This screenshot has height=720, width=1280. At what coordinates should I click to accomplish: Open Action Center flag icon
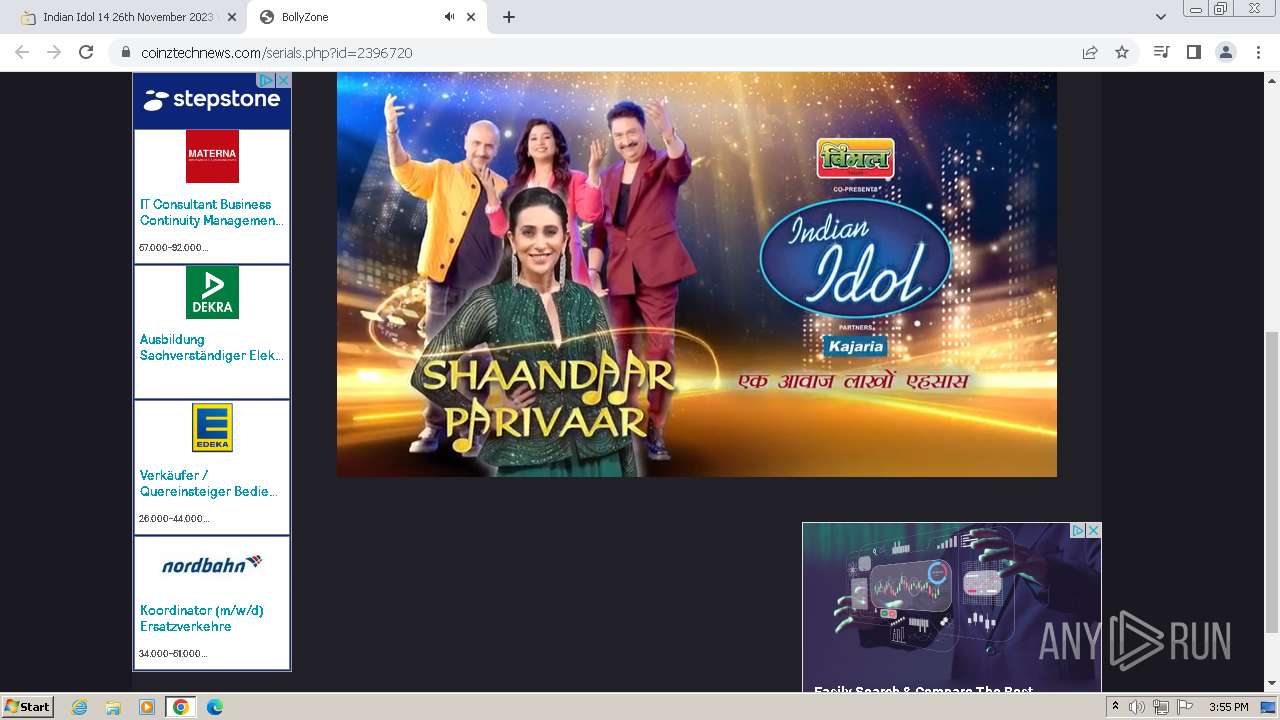pyautogui.click(x=1185, y=707)
